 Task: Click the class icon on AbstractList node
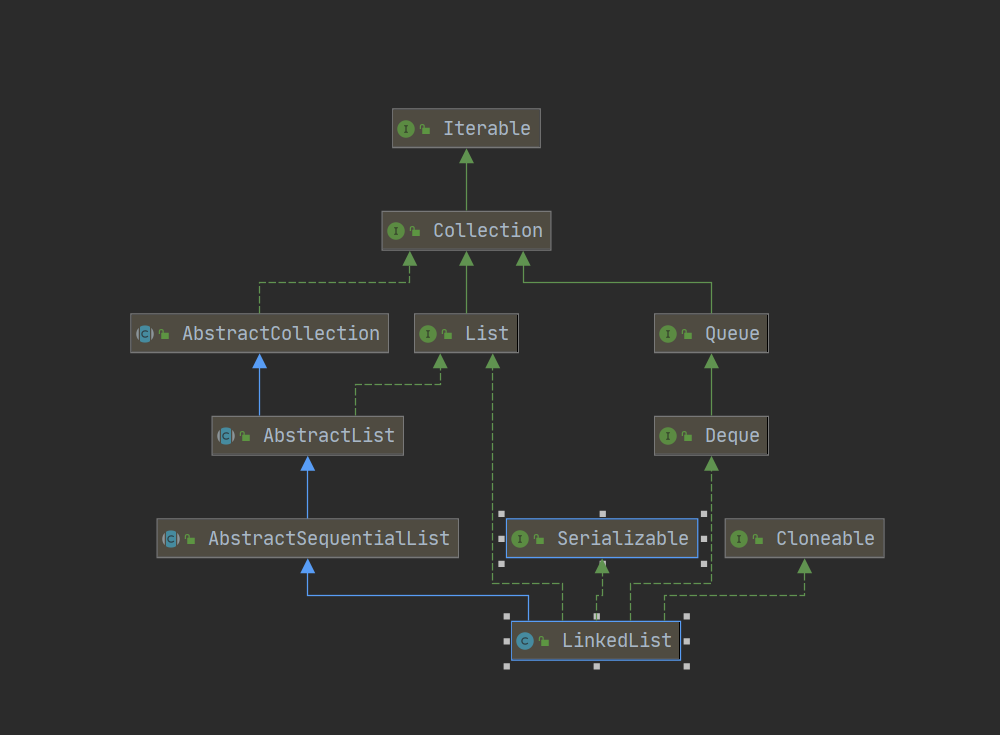[x=226, y=436]
